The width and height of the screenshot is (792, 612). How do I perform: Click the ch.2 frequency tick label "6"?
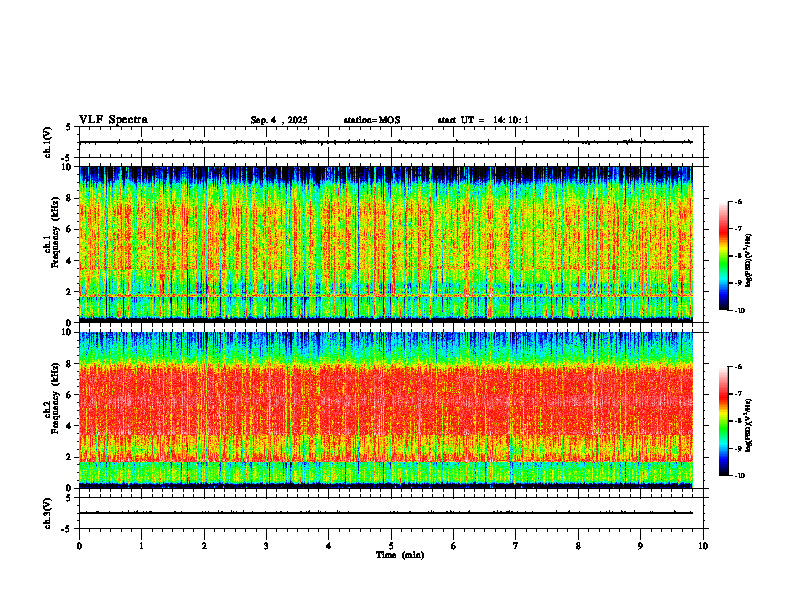70,395
